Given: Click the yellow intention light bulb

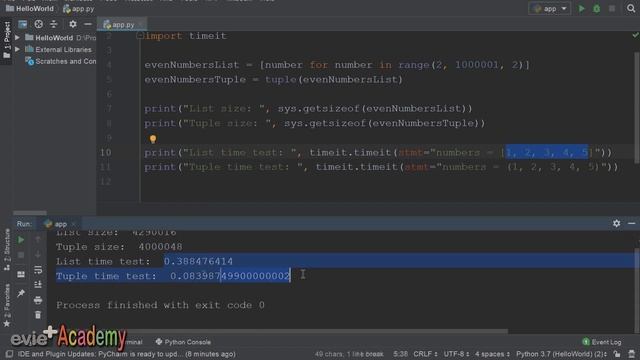Looking at the screenshot, I should [153, 139].
